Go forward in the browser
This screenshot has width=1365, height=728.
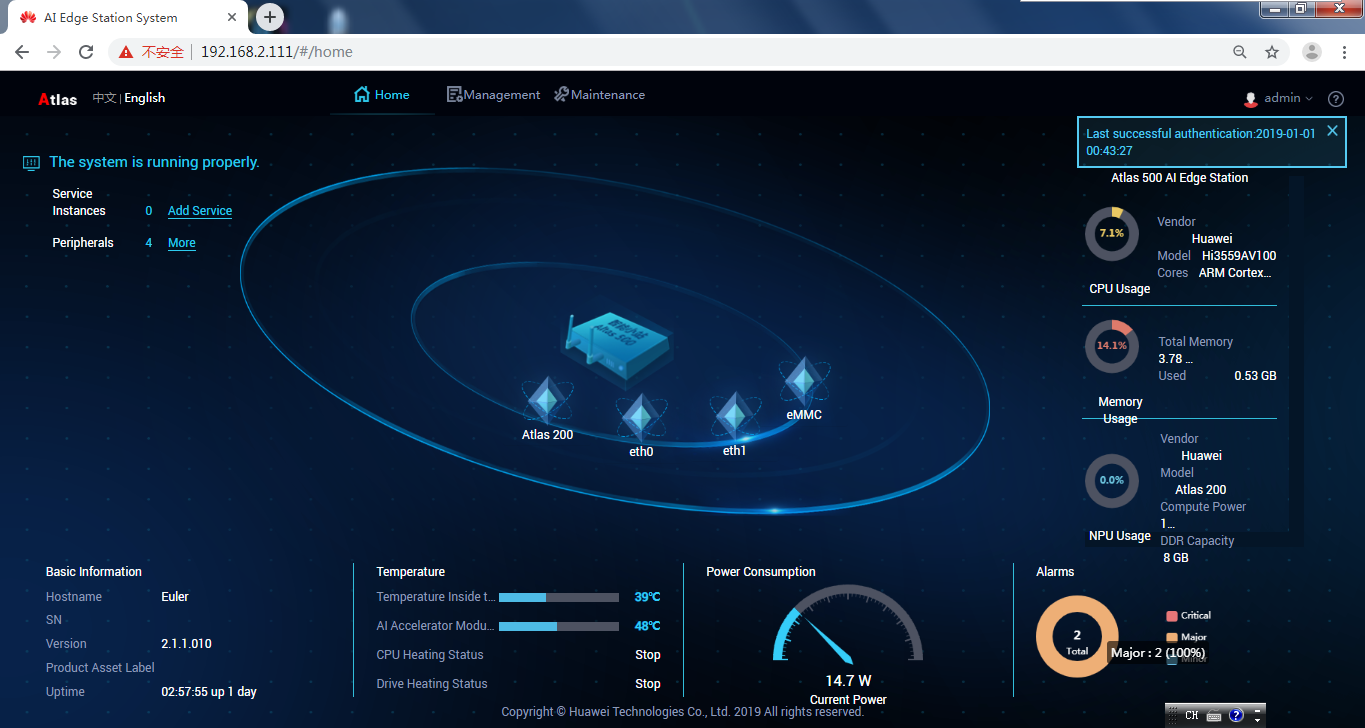[54, 52]
